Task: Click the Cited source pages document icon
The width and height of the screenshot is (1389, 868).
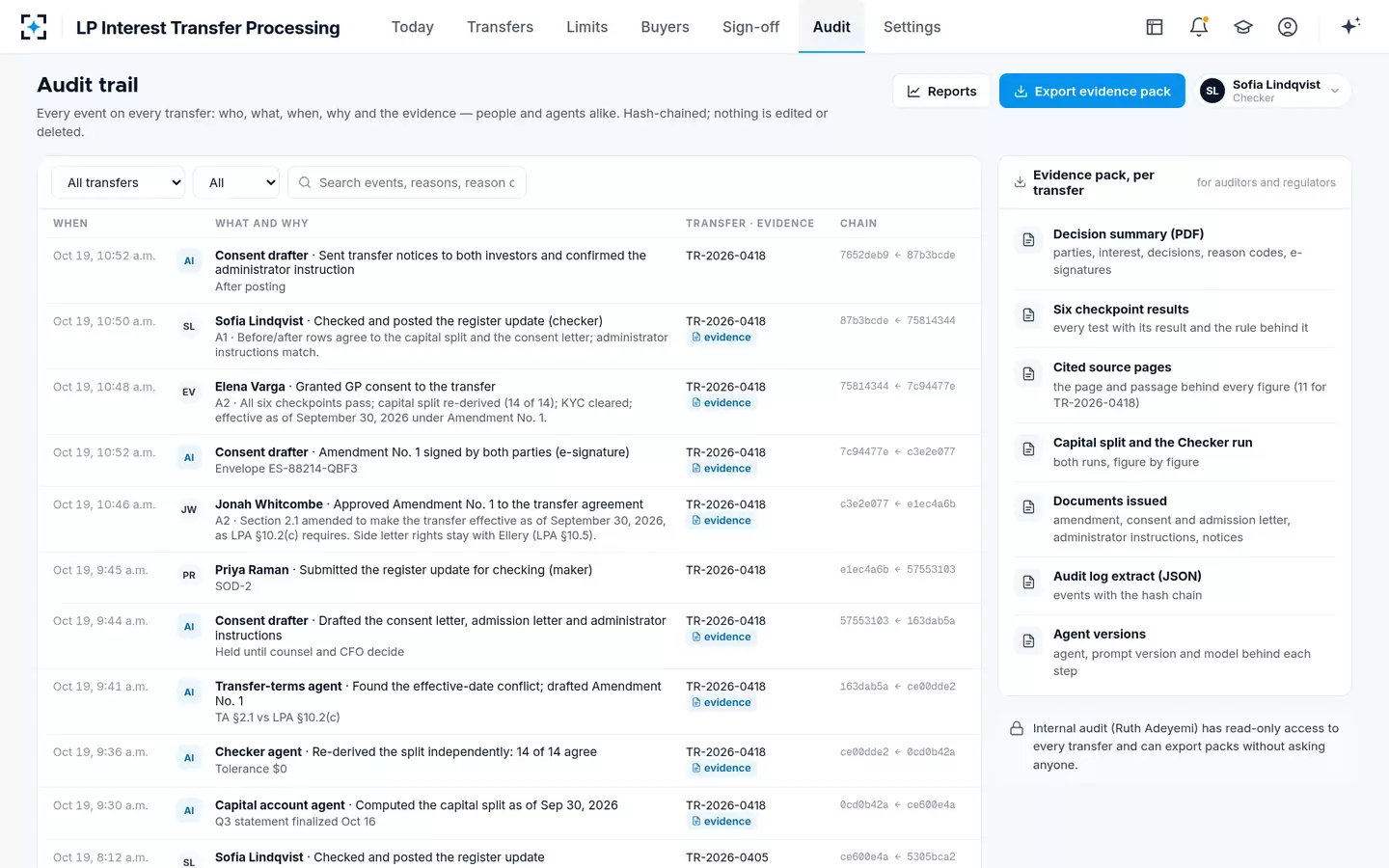Action: tap(1029, 373)
